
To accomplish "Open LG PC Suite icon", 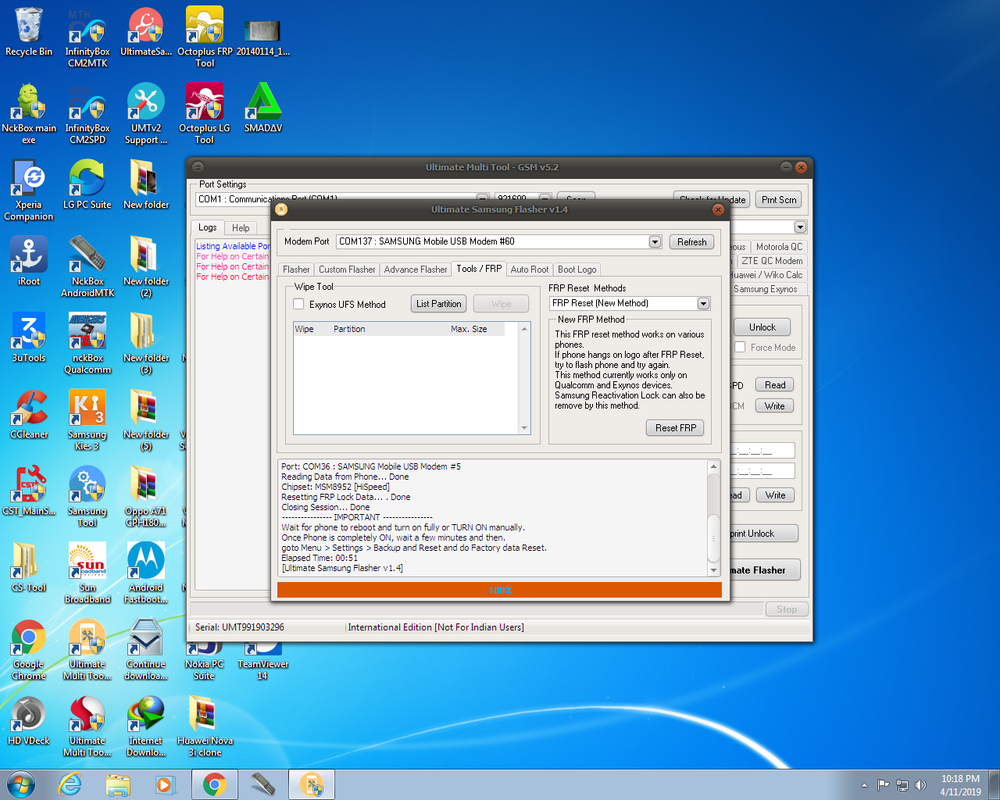I will [87, 184].
